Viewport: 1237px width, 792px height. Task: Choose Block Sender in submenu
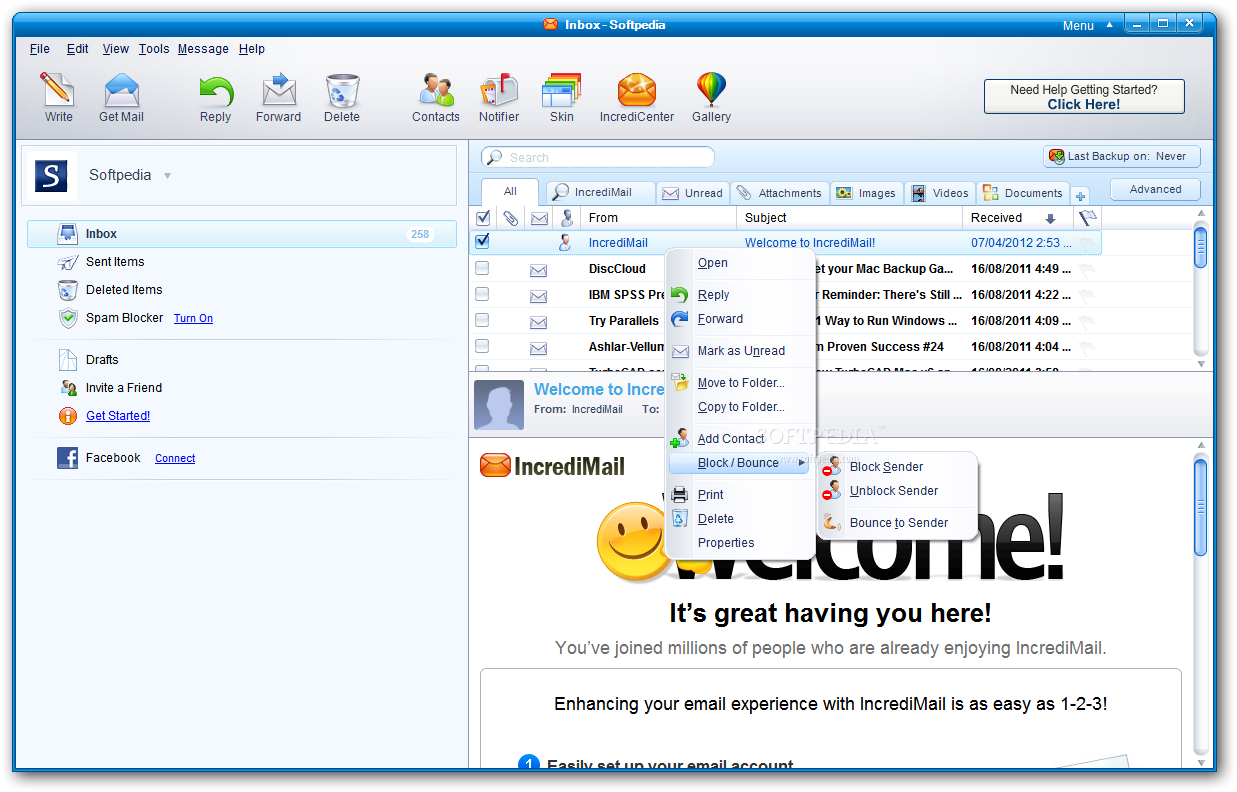pyautogui.click(x=897, y=467)
